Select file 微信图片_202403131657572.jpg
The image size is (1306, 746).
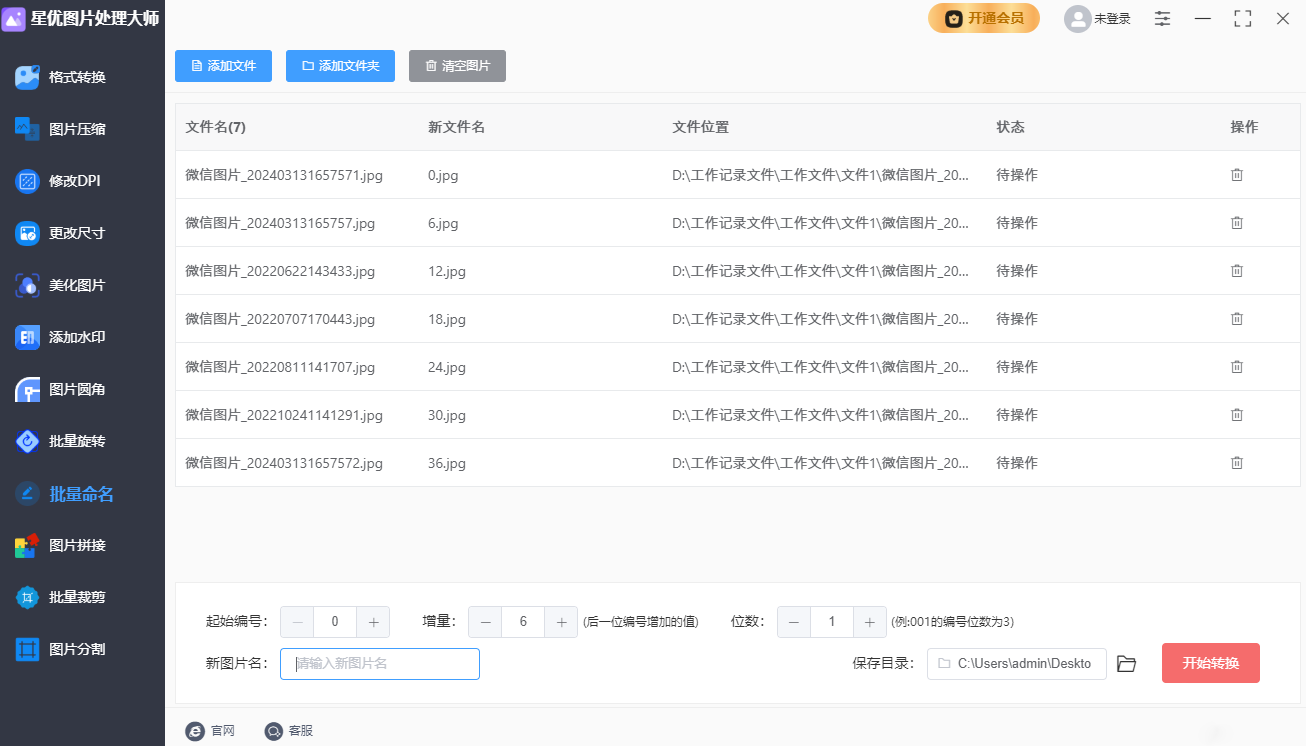pos(284,463)
